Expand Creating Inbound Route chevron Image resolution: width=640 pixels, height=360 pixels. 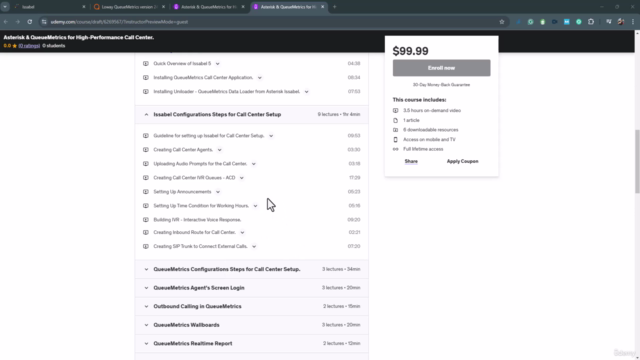point(242,232)
